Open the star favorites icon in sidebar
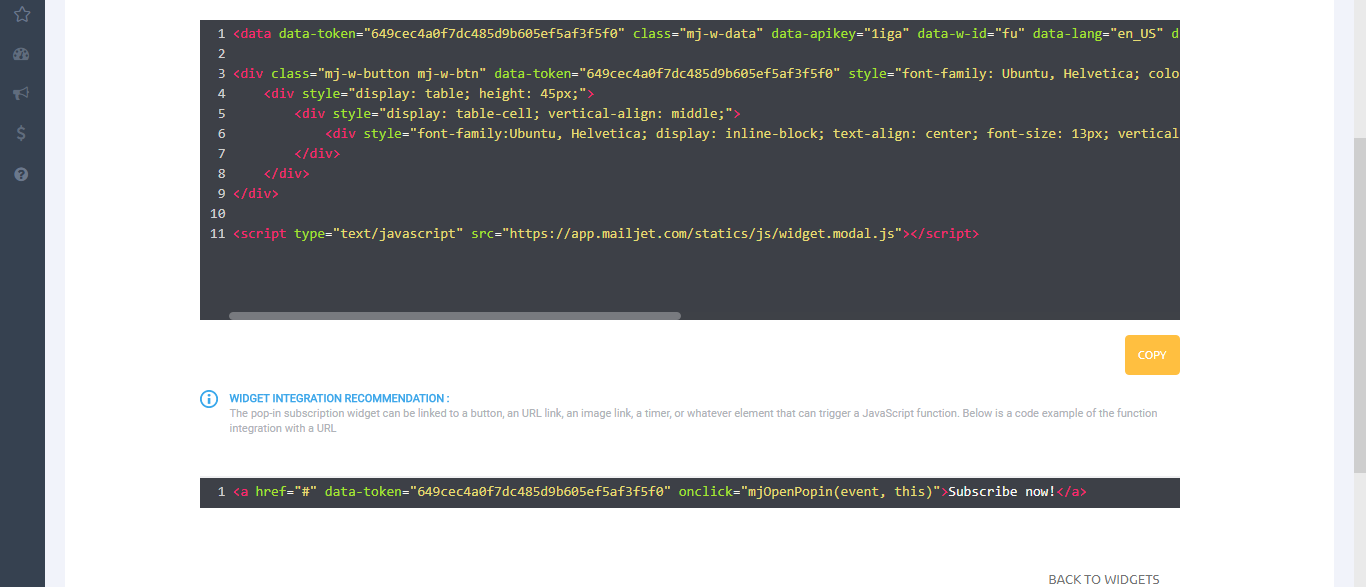This screenshot has width=1366, height=587. pyautogui.click(x=21, y=14)
